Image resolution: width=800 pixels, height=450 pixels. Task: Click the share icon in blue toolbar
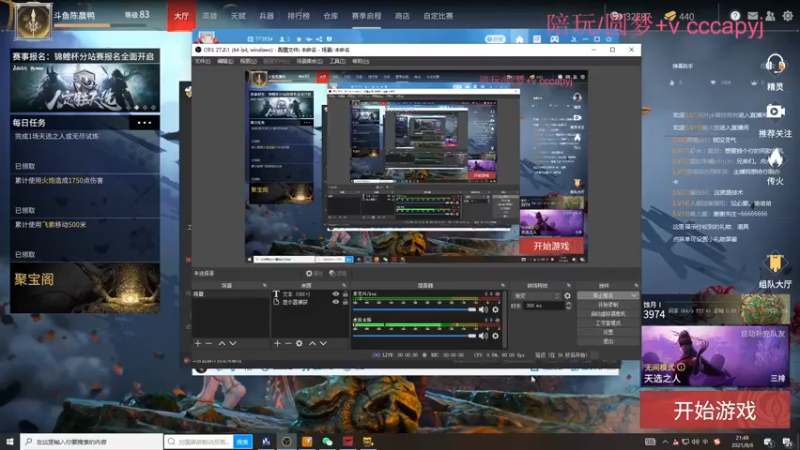[319, 39]
